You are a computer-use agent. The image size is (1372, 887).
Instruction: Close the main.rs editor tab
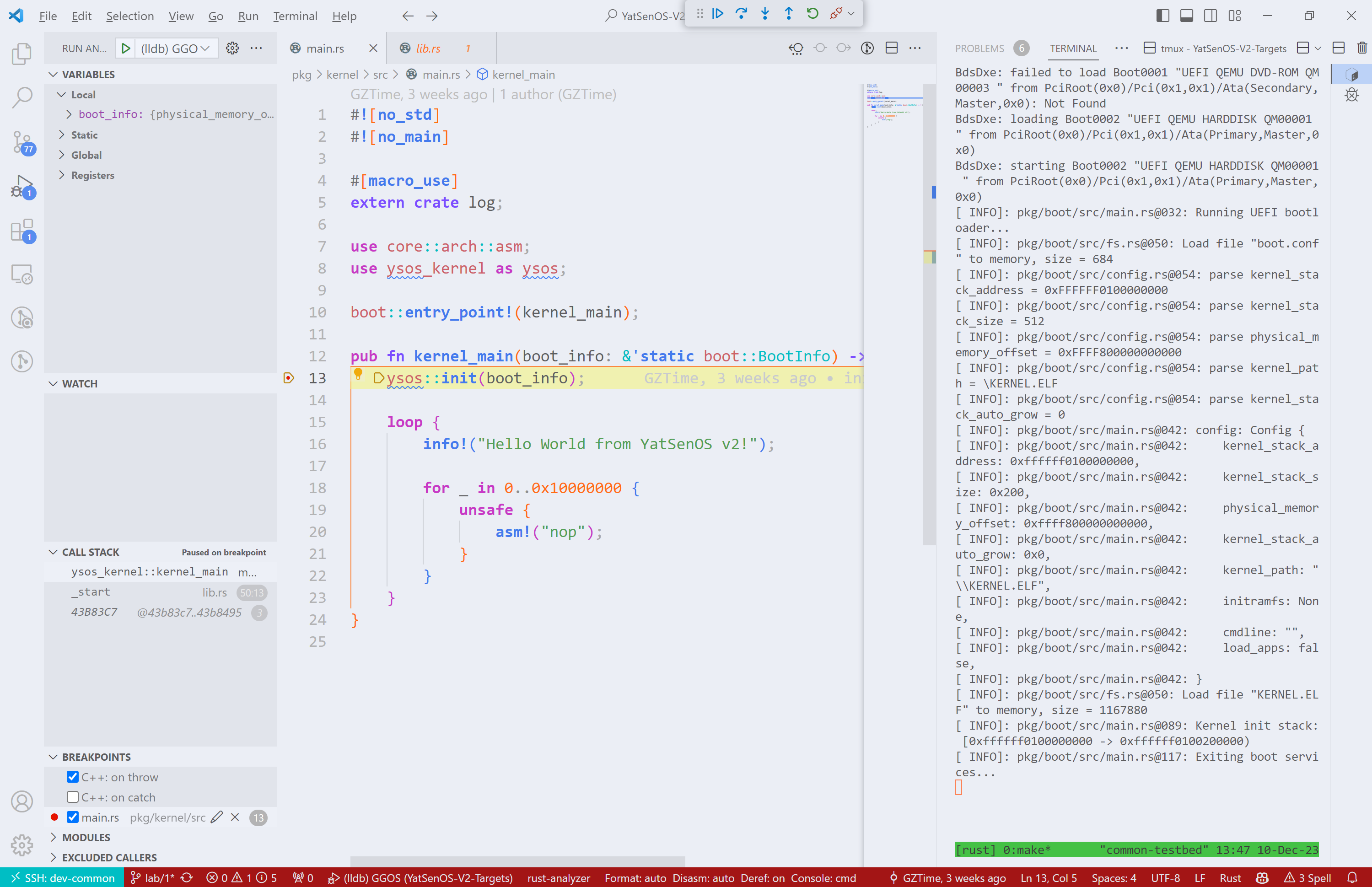pos(373,48)
